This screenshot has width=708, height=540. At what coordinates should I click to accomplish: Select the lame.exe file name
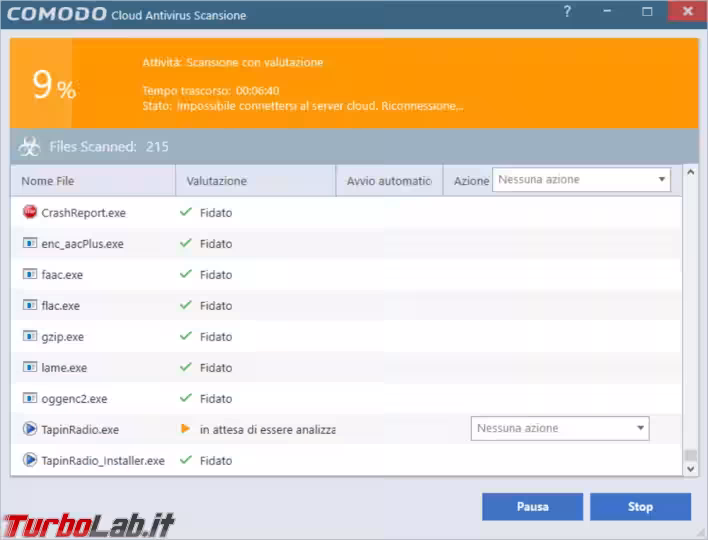[64, 368]
